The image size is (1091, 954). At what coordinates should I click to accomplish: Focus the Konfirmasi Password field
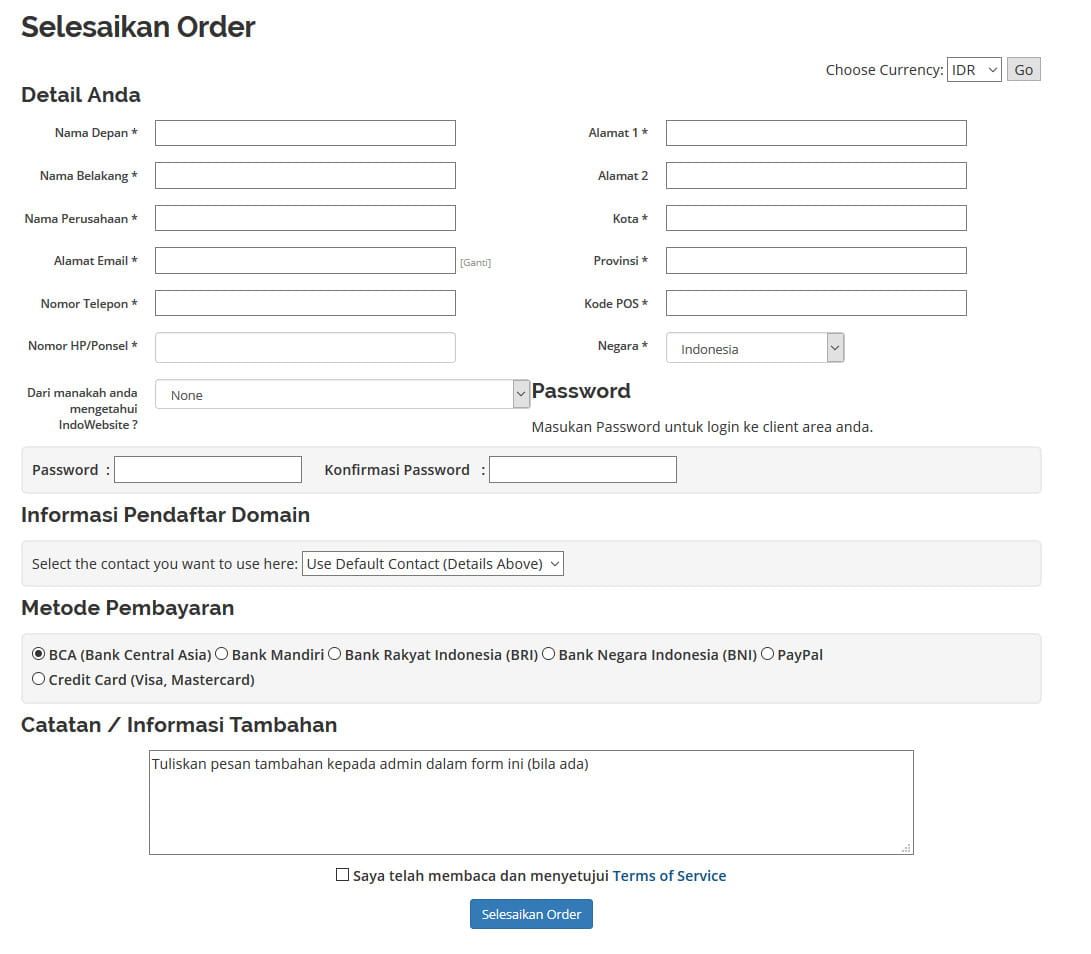tap(582, 470)
